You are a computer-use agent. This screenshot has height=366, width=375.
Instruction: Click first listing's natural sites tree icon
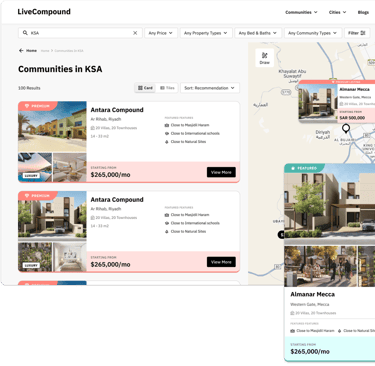coord(167,142)
